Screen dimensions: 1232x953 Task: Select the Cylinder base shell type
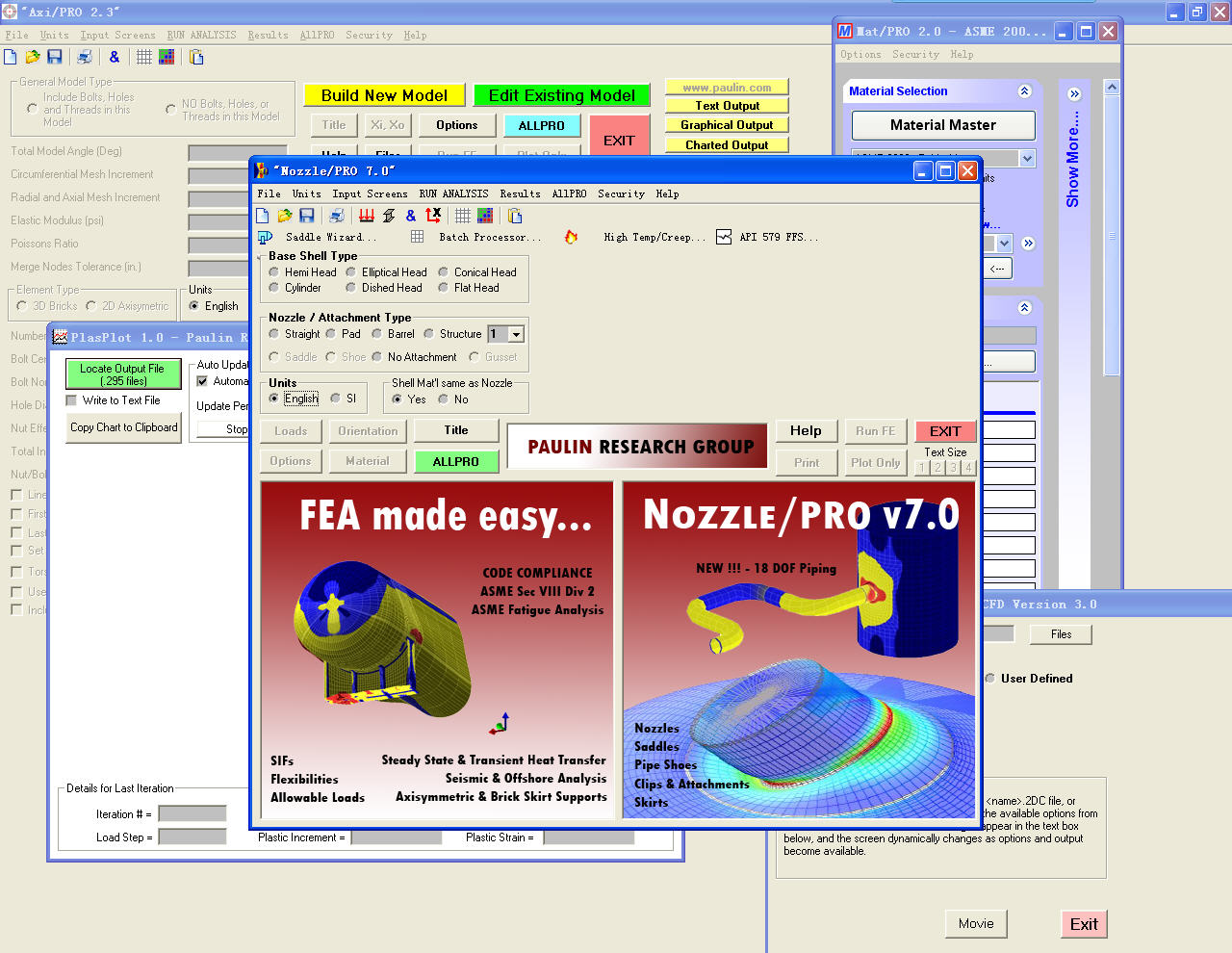click(x=274, y=288)
